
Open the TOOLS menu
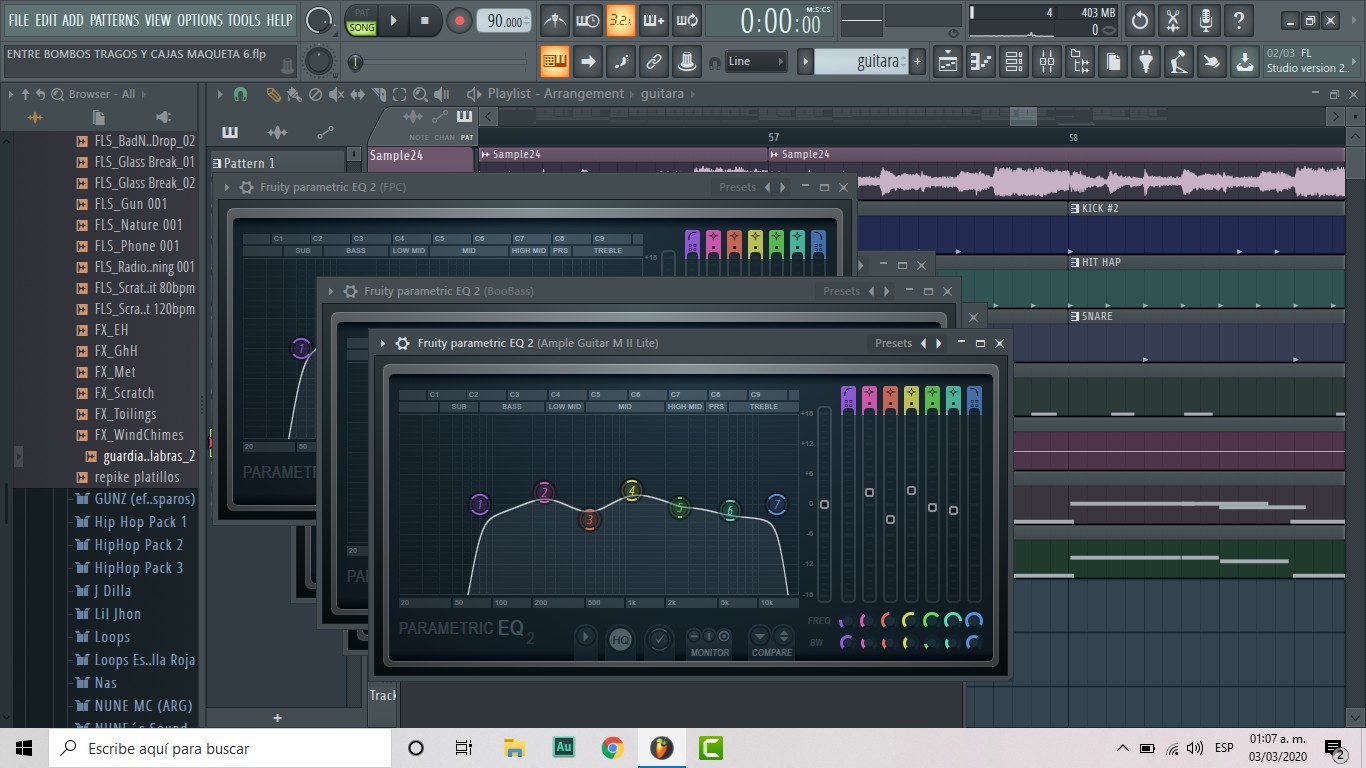243,20
